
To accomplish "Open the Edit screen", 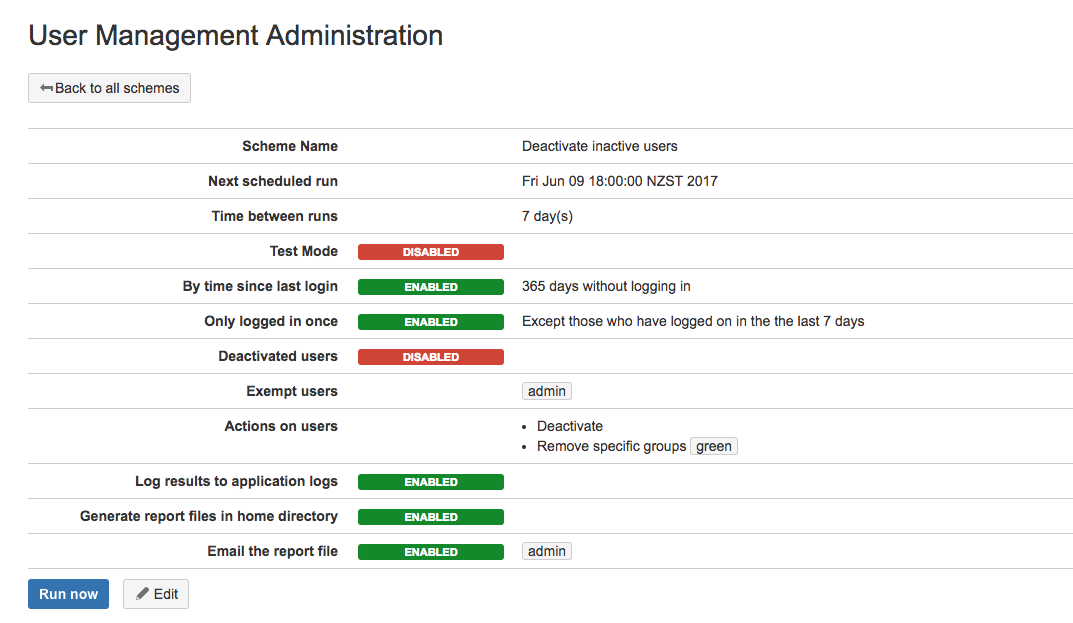I will point(155,593).
